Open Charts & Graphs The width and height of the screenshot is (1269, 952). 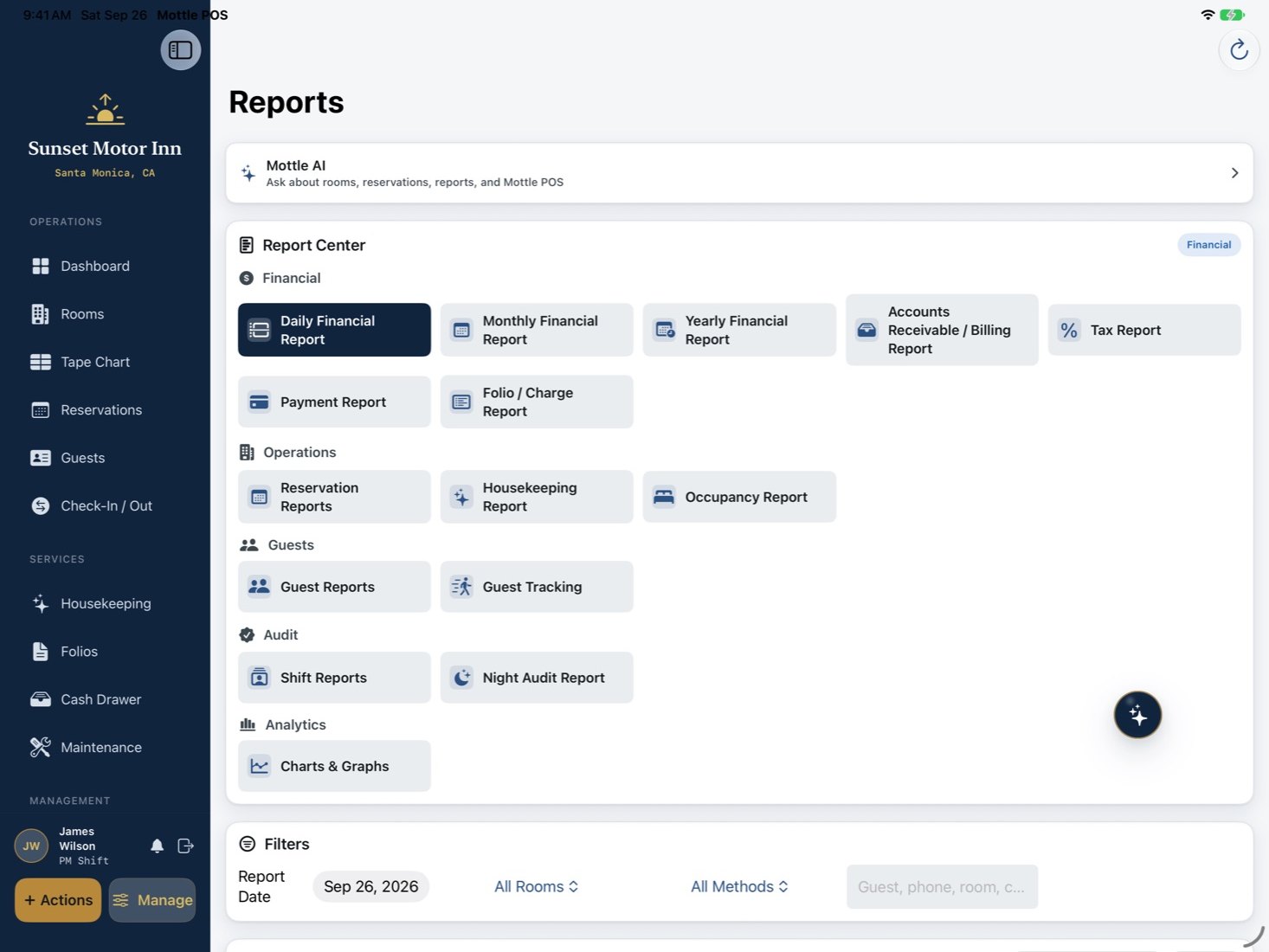pyautogui.click(x=334, y=766)
